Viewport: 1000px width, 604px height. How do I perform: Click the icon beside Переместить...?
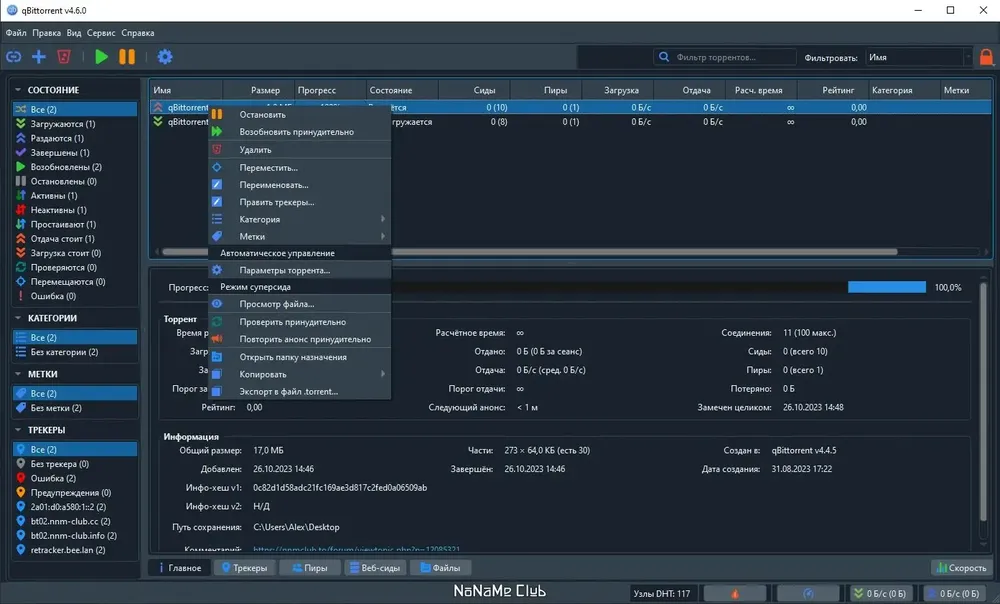pyautogui.click(x=217, y=167)
